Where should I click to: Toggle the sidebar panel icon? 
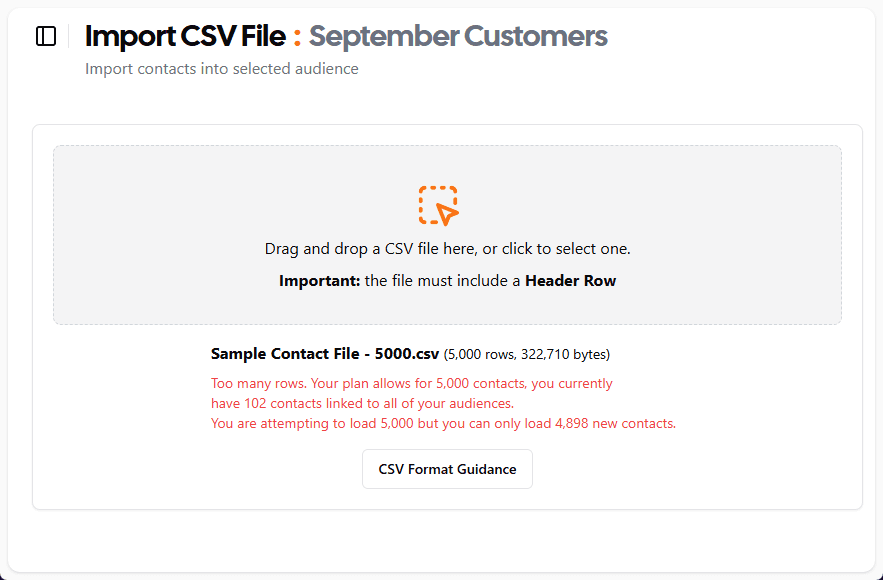(46, 36)
